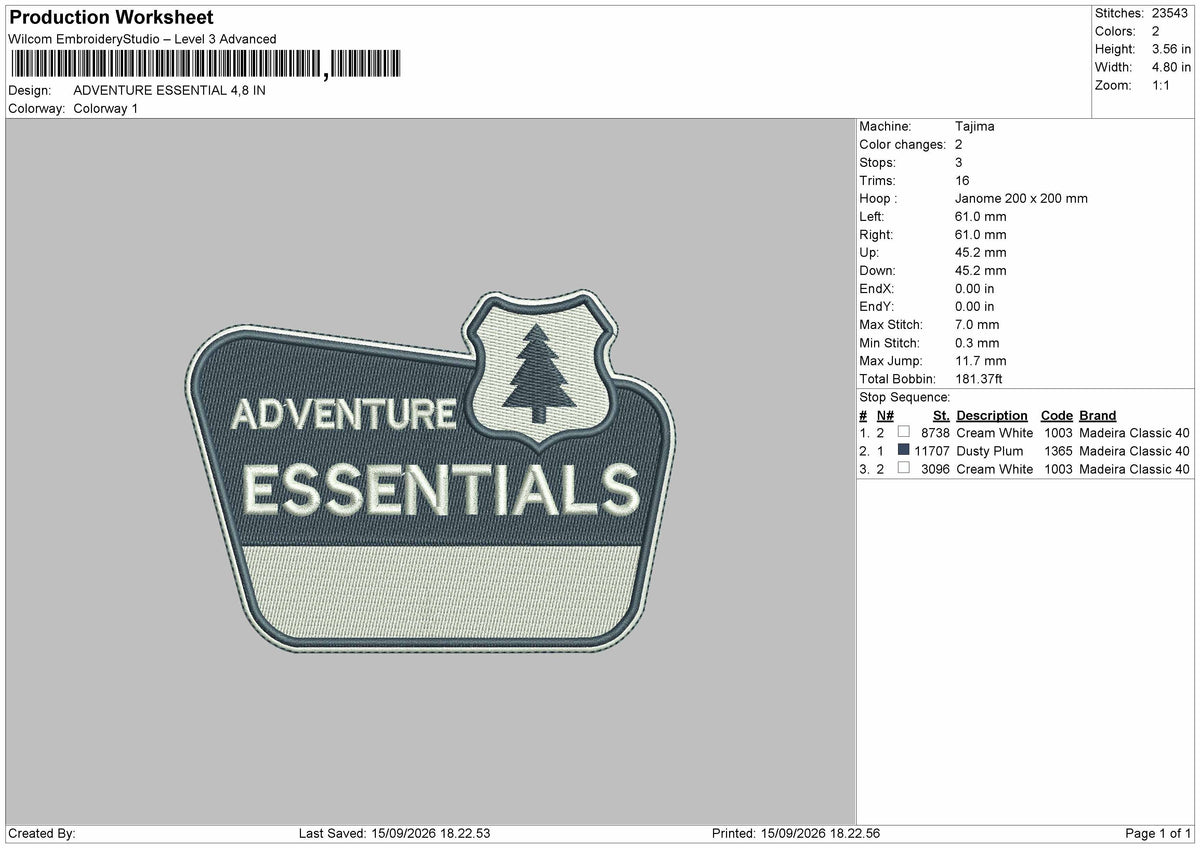
Task: Click the Dusty Plum color swatch
Action: [x=904, y=450]
